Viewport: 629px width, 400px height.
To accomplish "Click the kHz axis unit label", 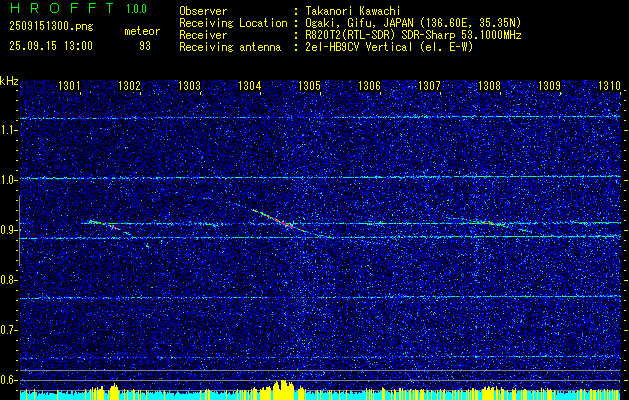I will click(9, 81).
